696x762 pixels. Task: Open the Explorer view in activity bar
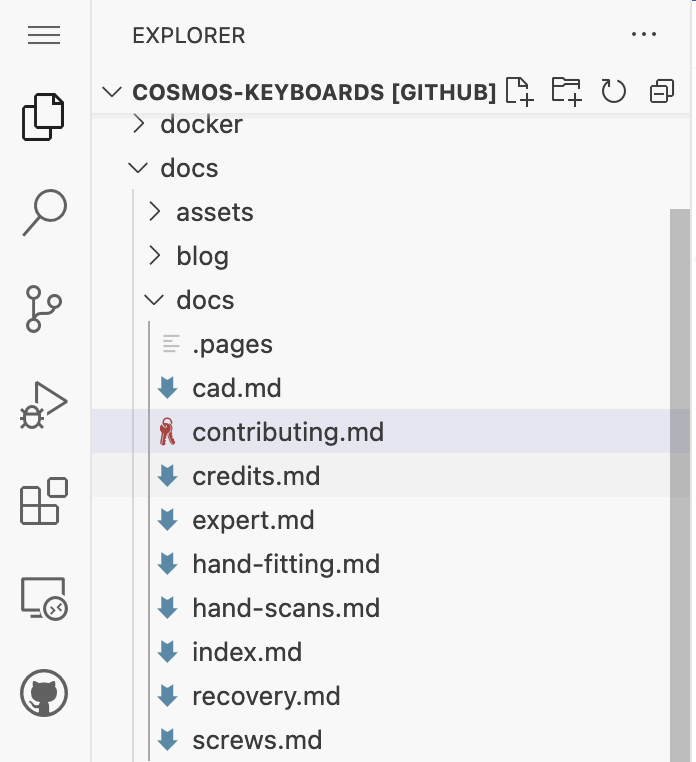point(43,117)
